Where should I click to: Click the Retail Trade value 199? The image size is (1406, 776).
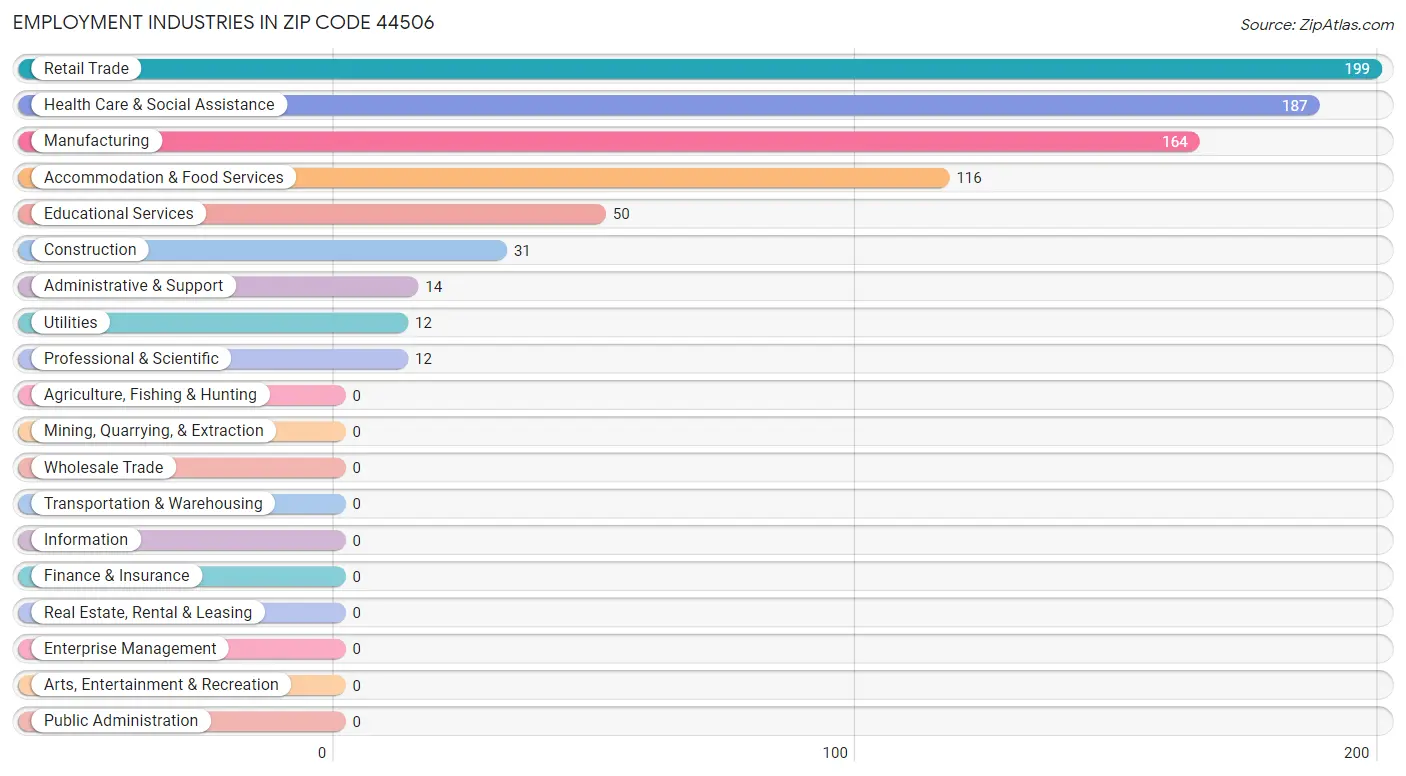pyautogui.click(x=1357, y=69)
